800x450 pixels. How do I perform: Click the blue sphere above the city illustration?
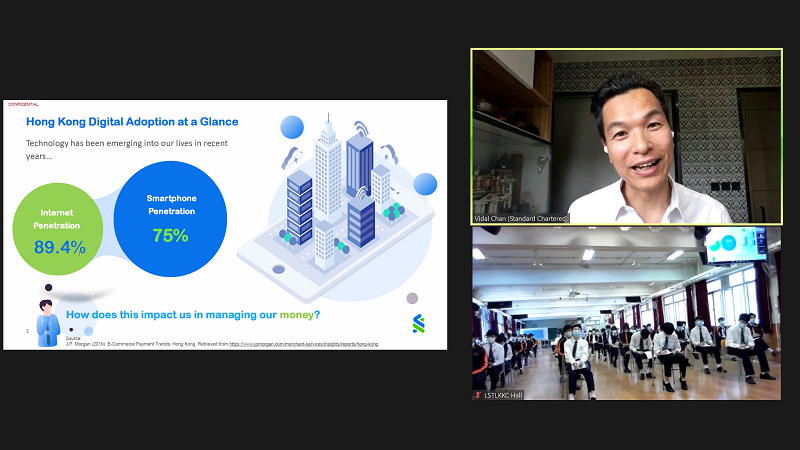292,127
